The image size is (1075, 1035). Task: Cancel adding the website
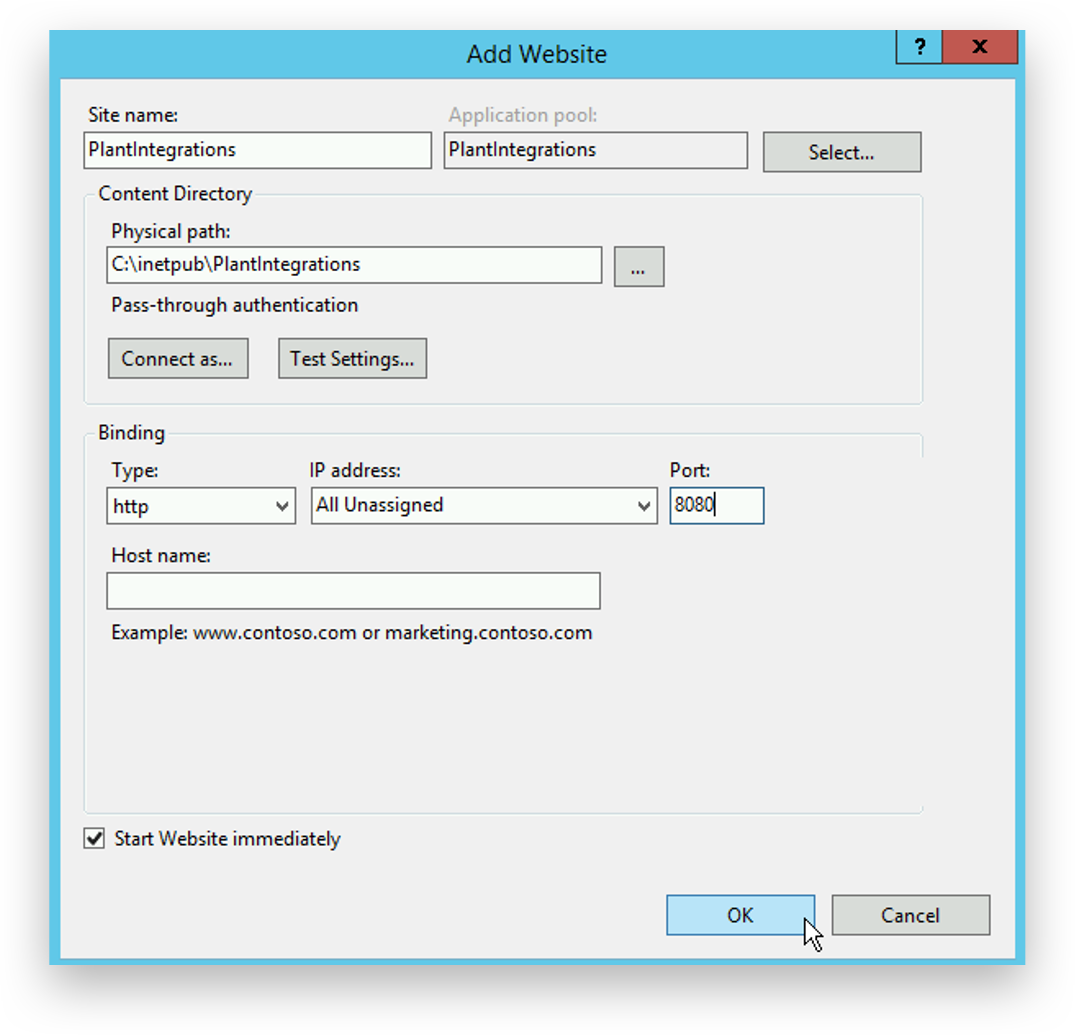[910, 915]
